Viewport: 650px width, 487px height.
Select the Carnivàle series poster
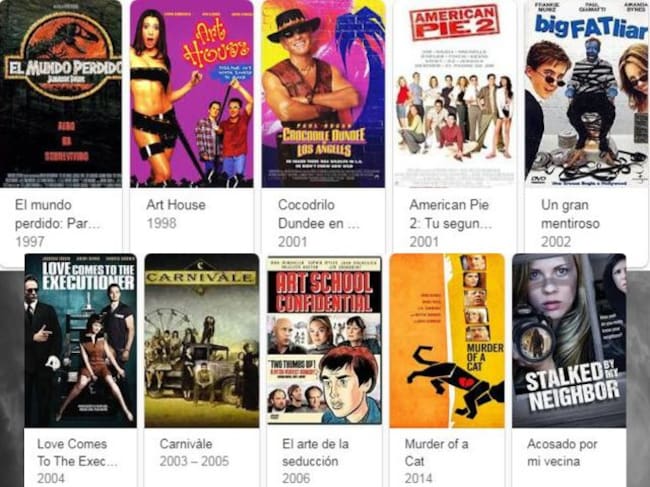(202, 340)
